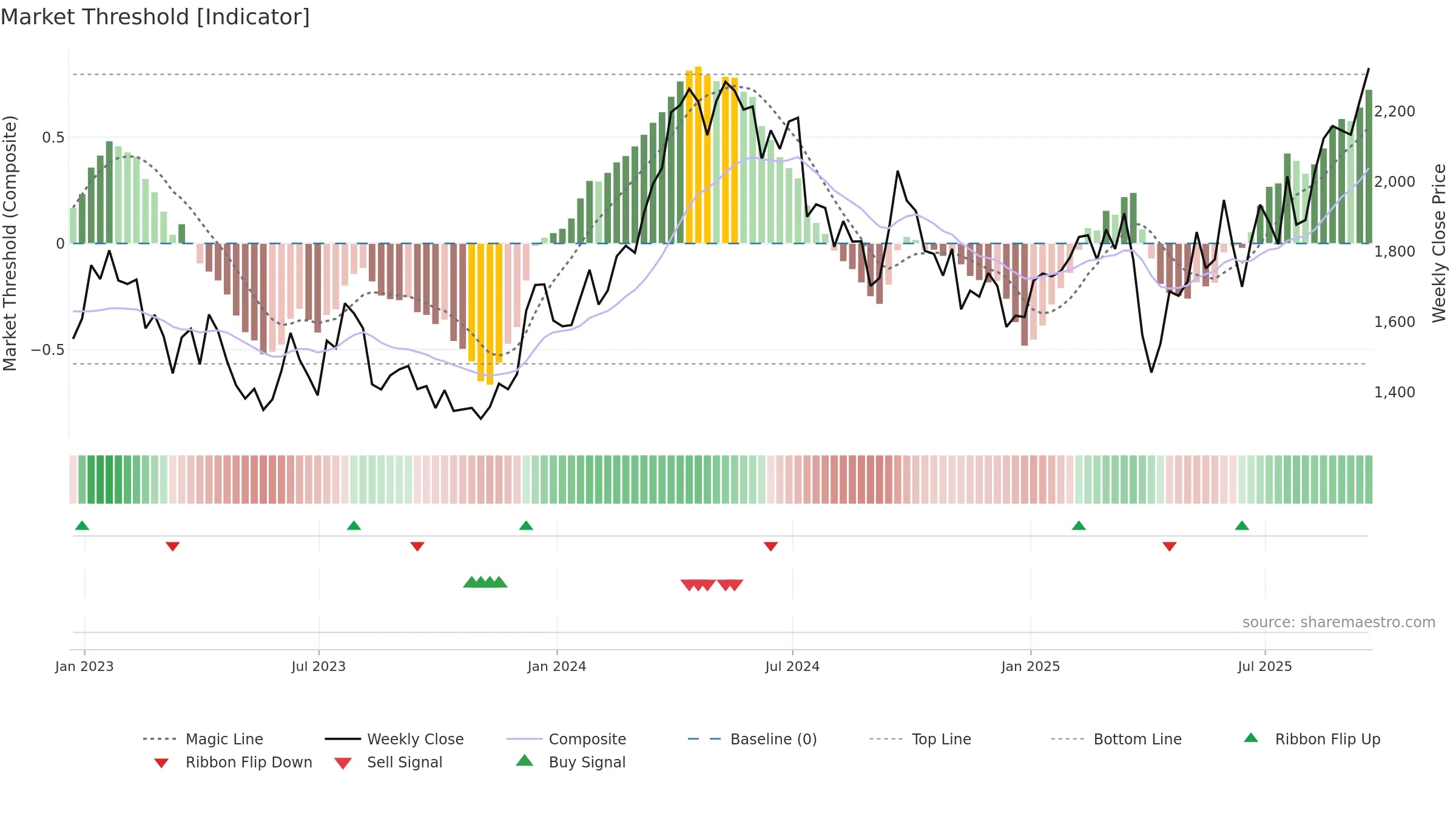Click the ribbon flip up marker before Jul 2025

(x=1242, y=525)
